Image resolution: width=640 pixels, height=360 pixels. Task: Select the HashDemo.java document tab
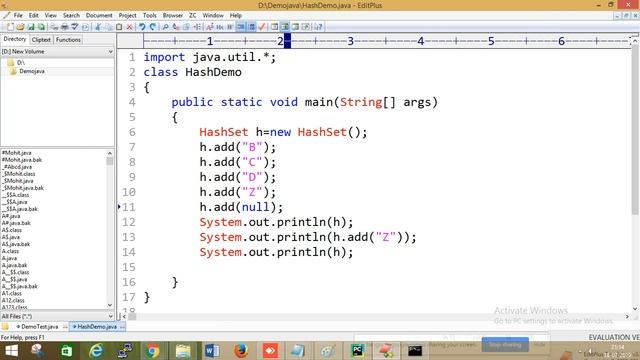[x=97, y=327]
